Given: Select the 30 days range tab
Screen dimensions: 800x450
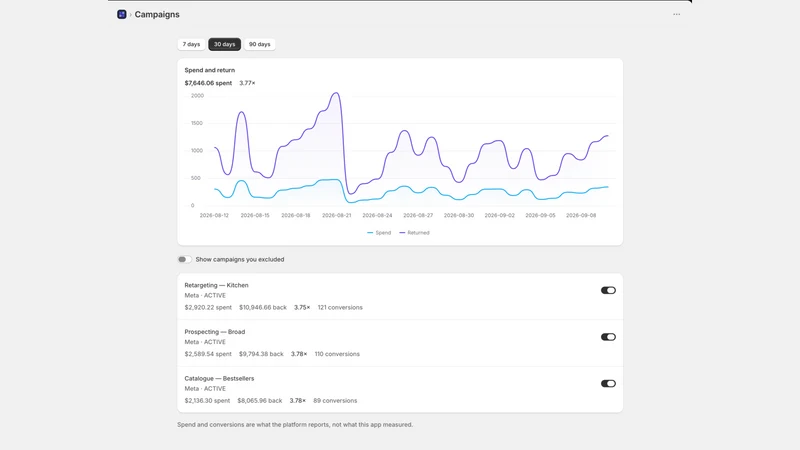Looking at the screenshot, I should (x=224, y=44).
